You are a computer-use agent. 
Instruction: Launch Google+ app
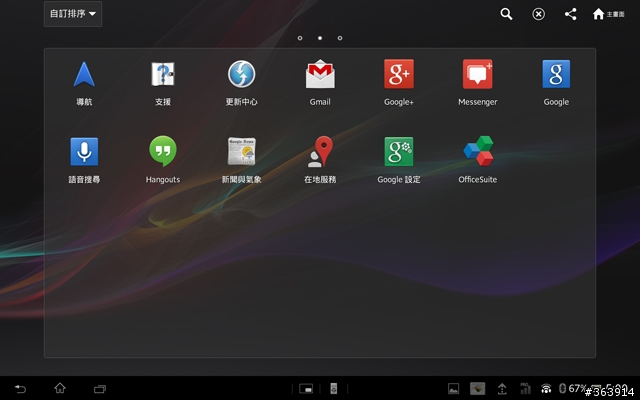click(399, 83)
